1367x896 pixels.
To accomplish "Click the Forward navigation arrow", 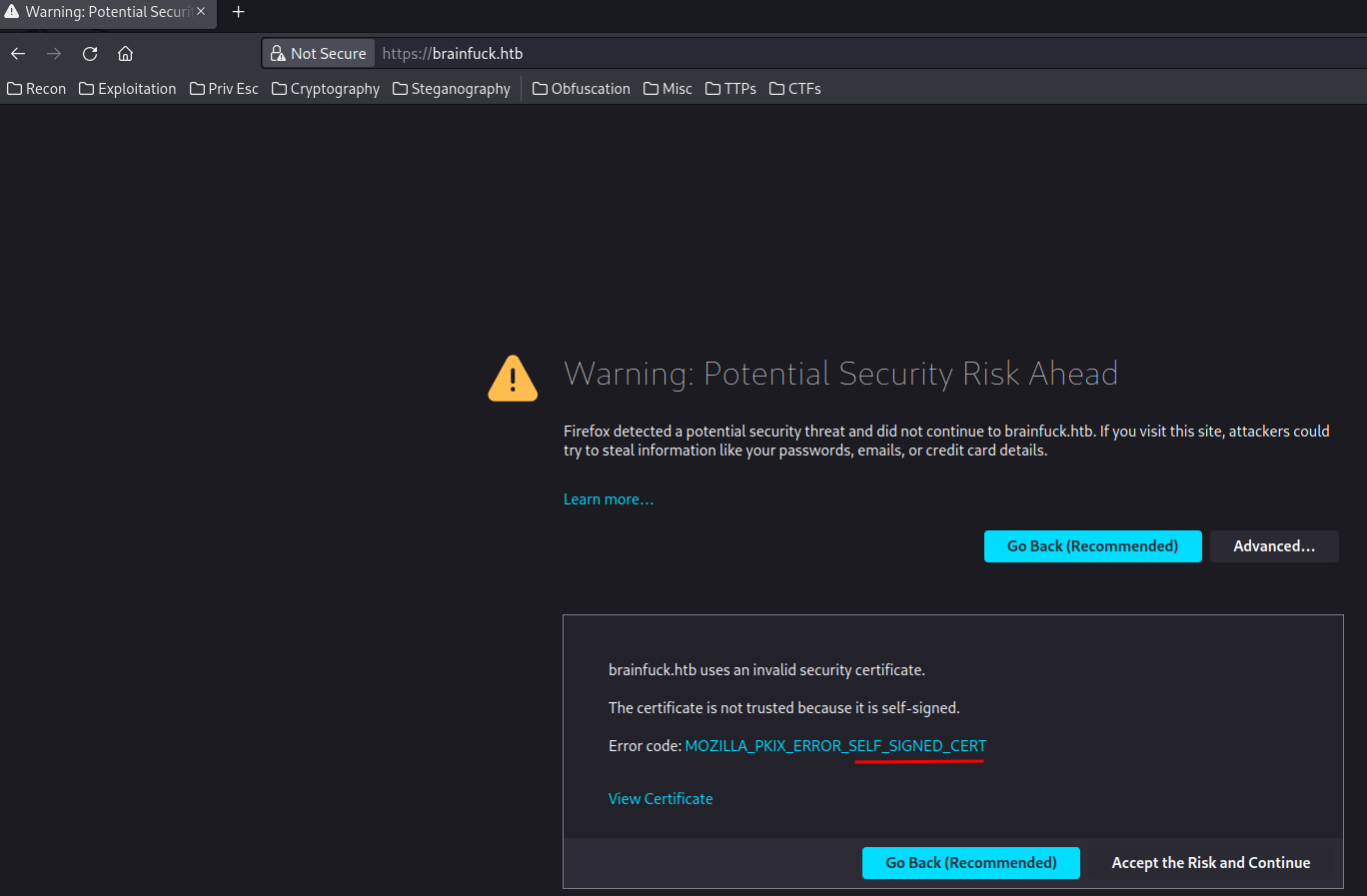I will tap(54, 54).
